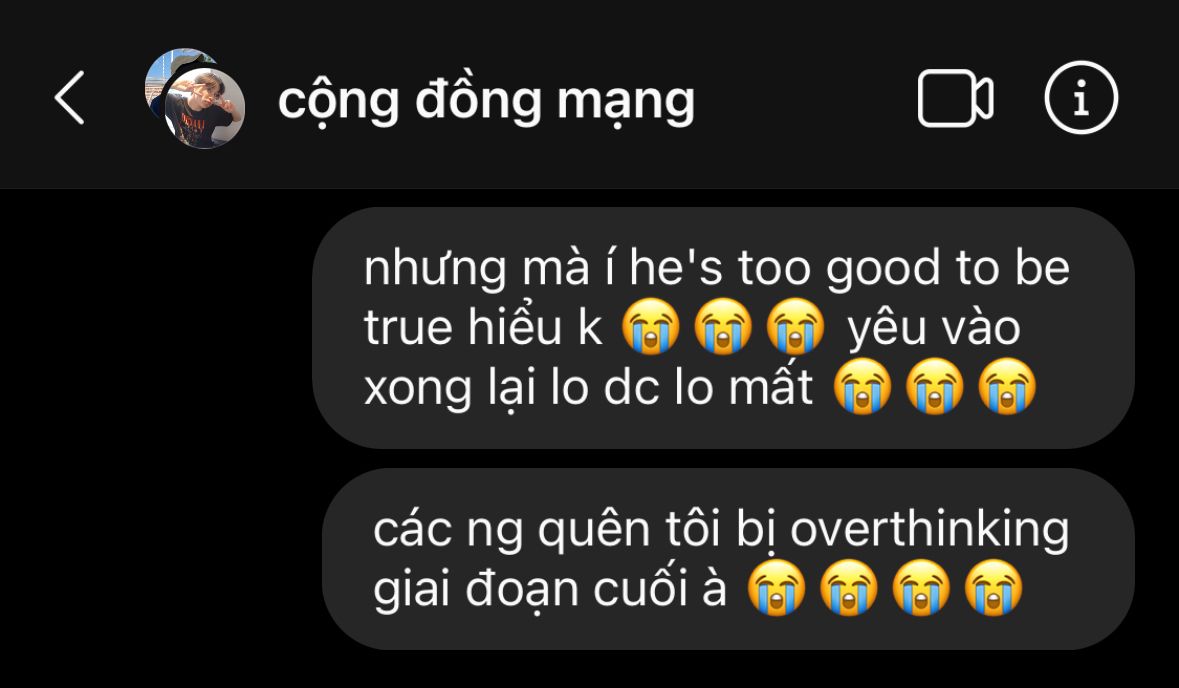The image size is (1179, 688).
Task: Tap the crying emoji right before "yêu vào"
Action: [795, 326]
